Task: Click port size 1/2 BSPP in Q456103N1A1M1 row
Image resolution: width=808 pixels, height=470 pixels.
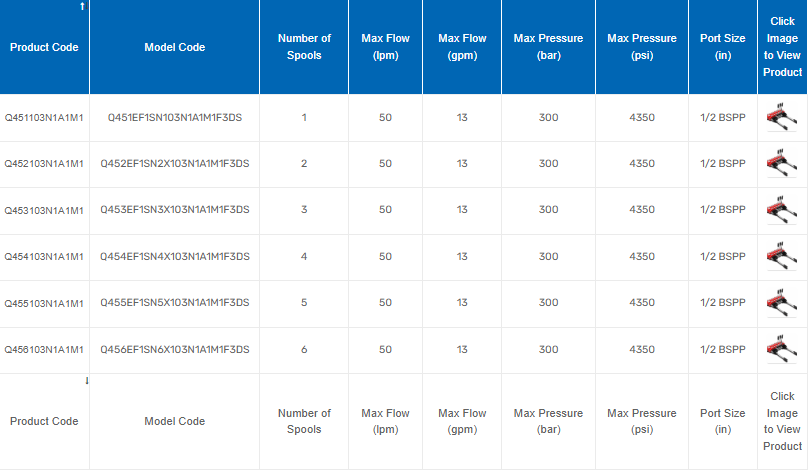Action: [x=722, y=349]
